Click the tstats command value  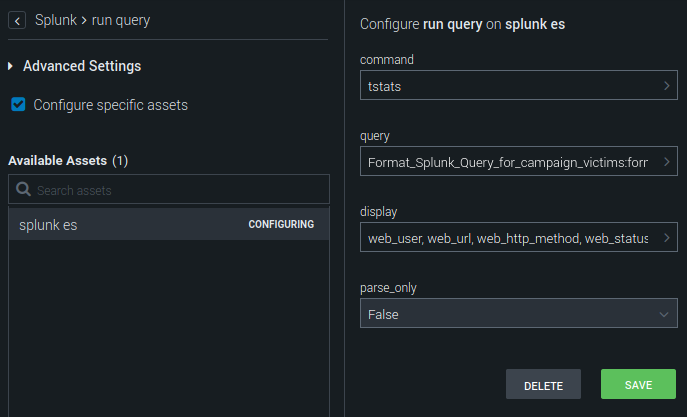386,87
